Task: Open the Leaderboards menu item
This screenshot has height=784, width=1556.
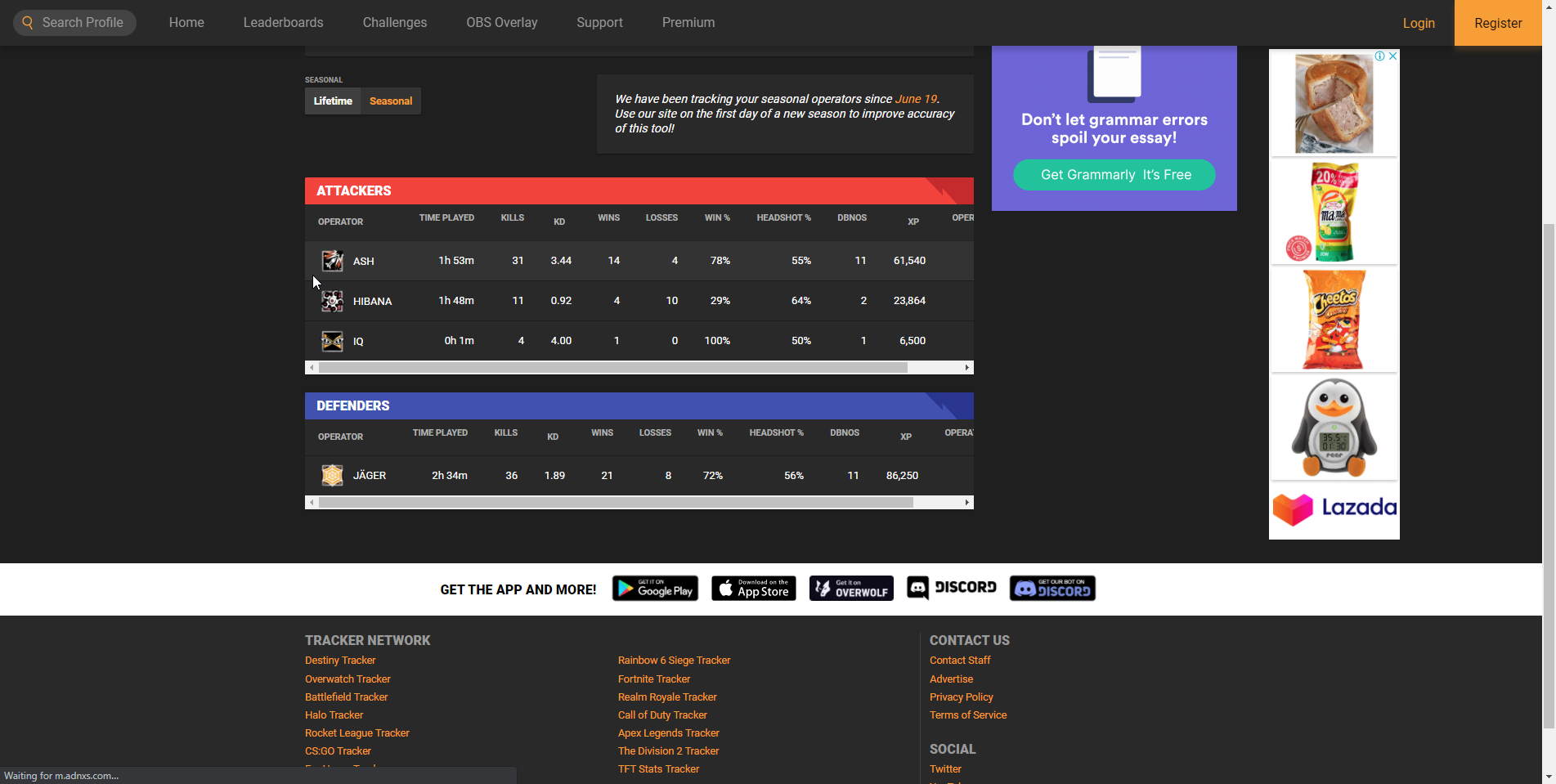Action: coord(283,23)
